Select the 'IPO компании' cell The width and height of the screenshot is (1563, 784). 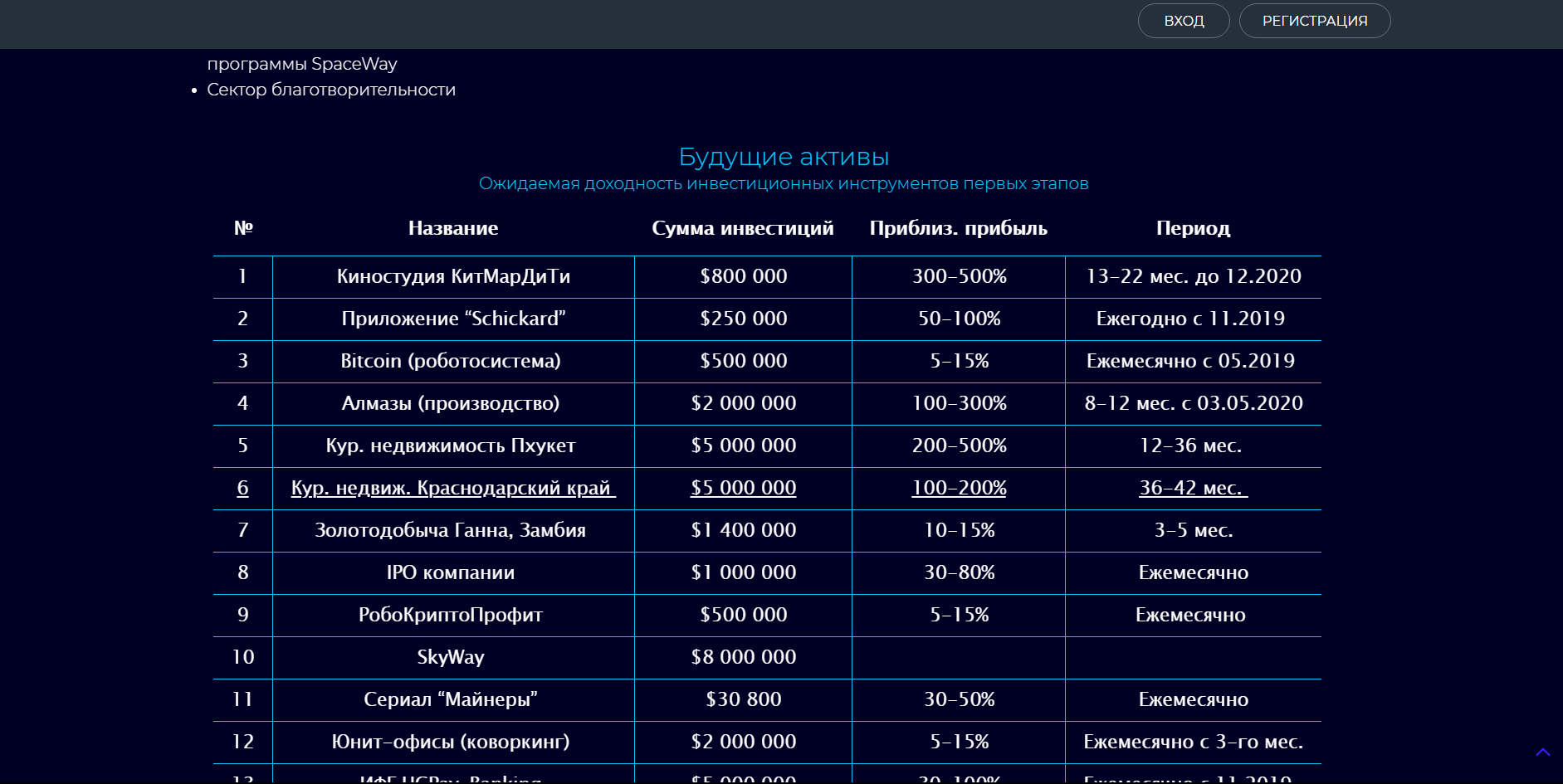coord(453,573)
